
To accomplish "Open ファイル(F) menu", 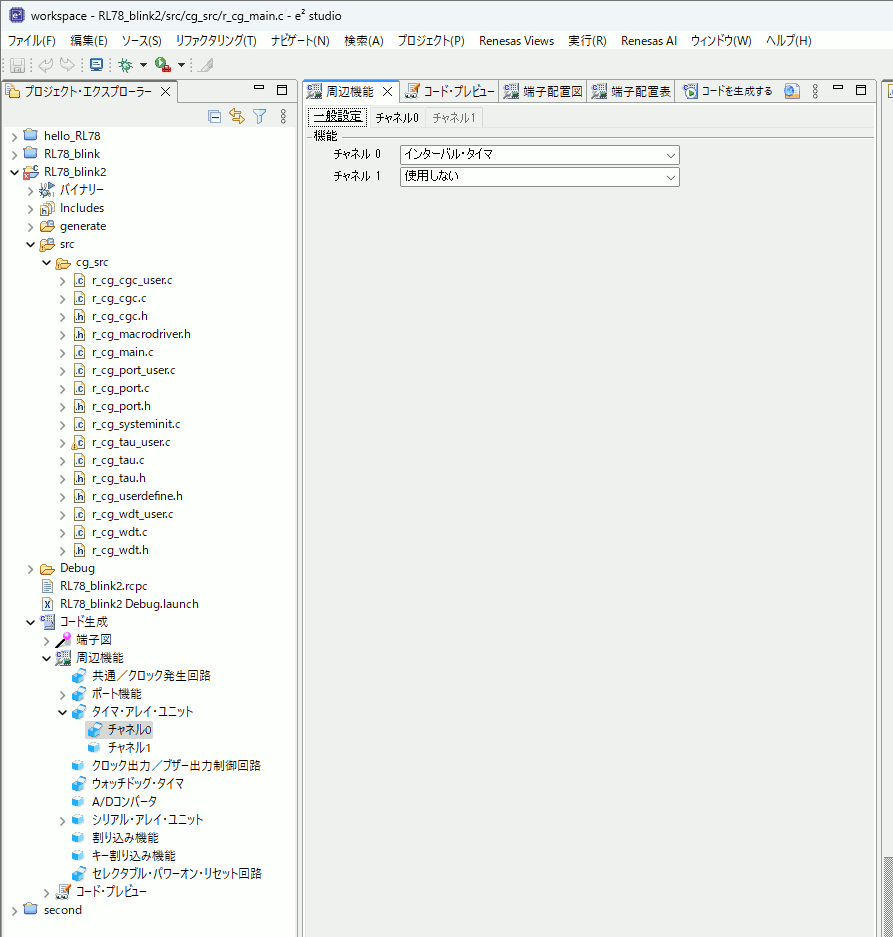I will 32,41.
